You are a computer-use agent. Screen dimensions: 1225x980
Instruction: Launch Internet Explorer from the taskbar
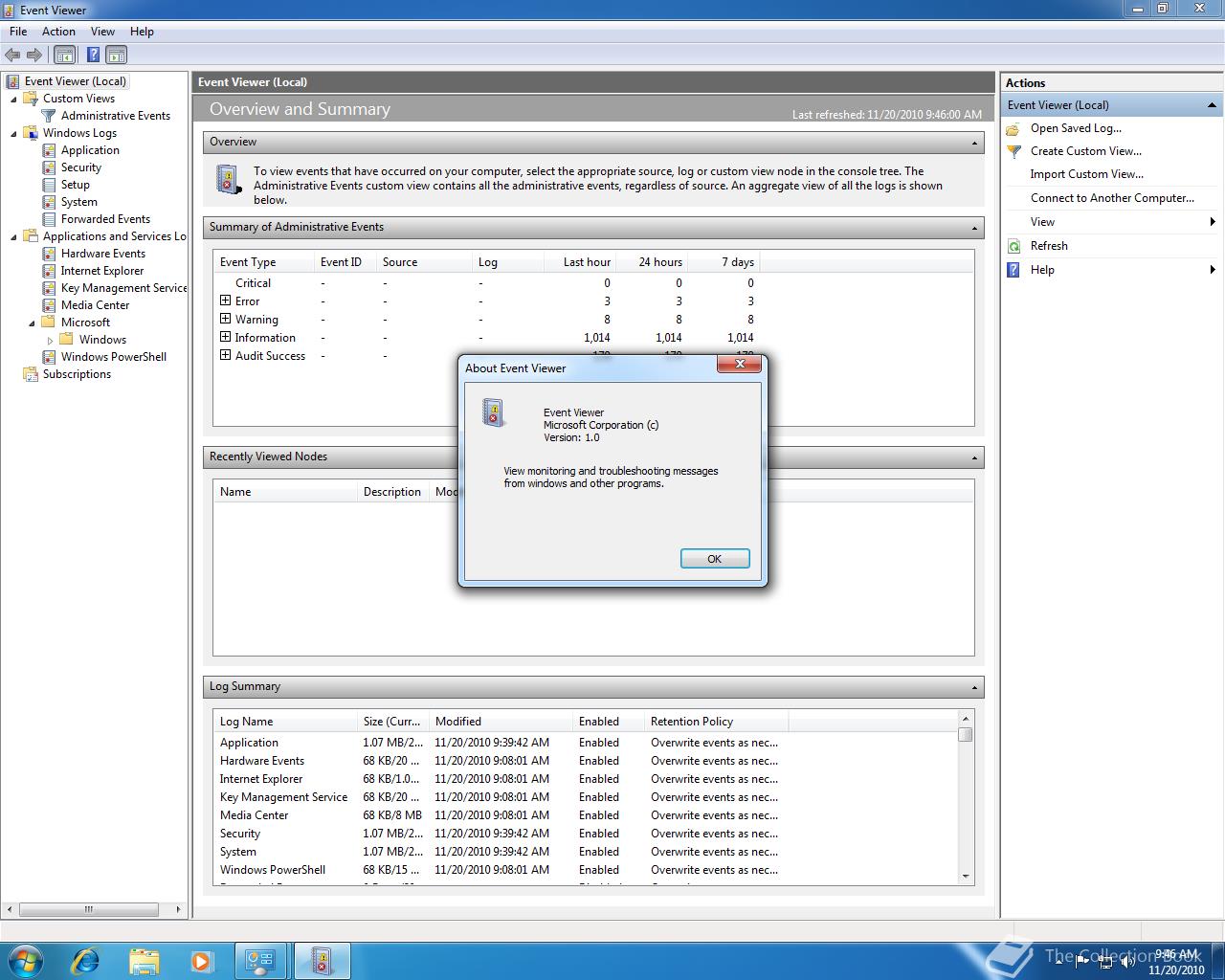[x=85, y=960]
